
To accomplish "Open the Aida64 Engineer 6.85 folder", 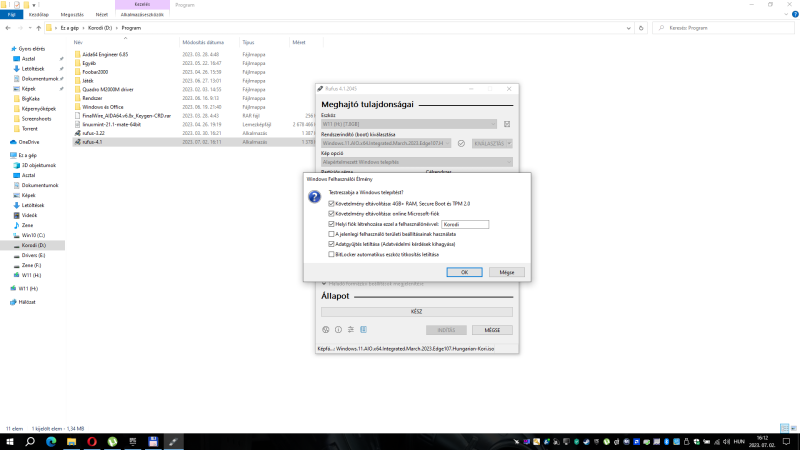I will 105,55.
